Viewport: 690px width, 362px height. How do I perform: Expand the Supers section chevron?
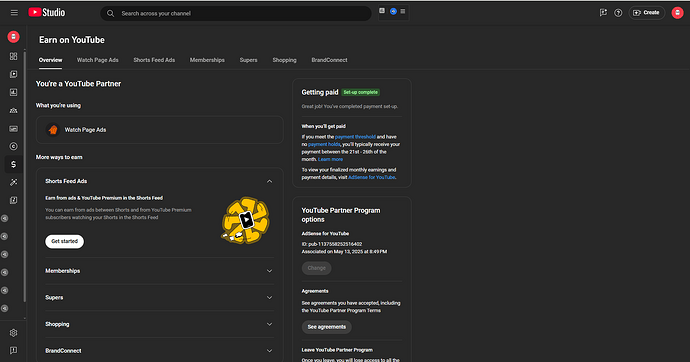tap(269, 298)
